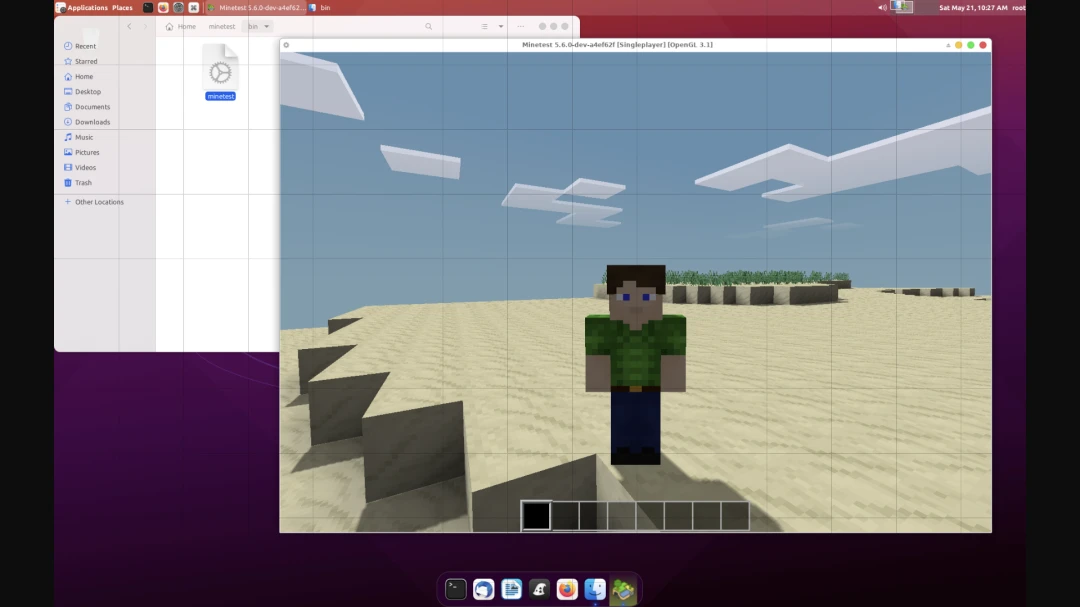Open the view options dropdown arrow

501,27
